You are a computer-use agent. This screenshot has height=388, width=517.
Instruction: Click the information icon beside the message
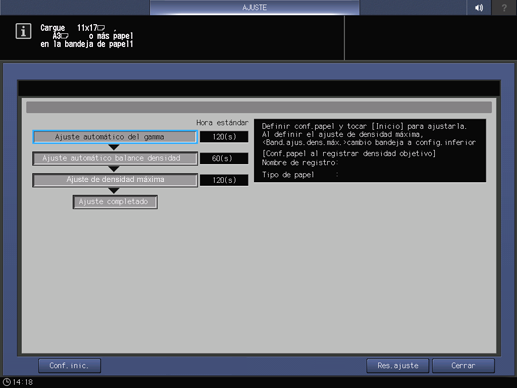point(23,31)
